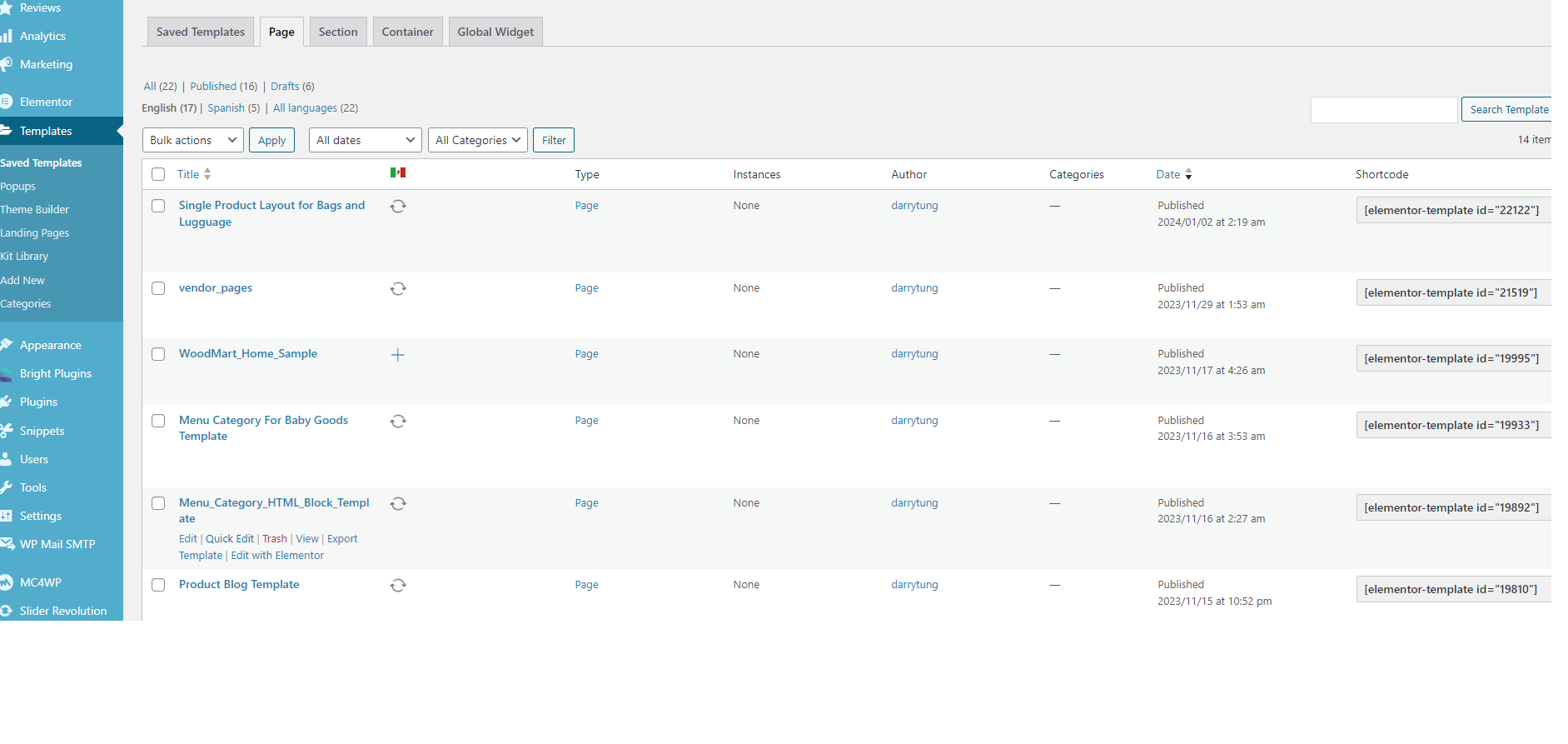The image size is (1568, 744).
Task: Open Landing Pages submenu item
Action: pos(35,232)
